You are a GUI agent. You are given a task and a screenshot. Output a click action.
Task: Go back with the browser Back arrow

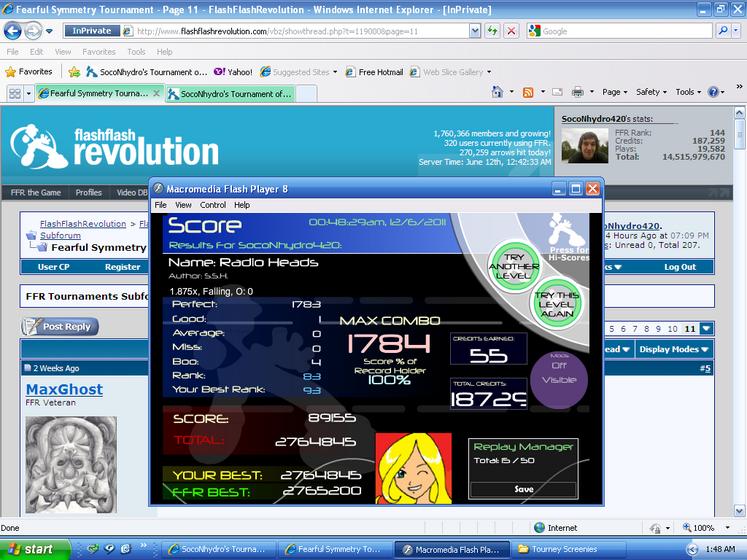pos(12,31)
